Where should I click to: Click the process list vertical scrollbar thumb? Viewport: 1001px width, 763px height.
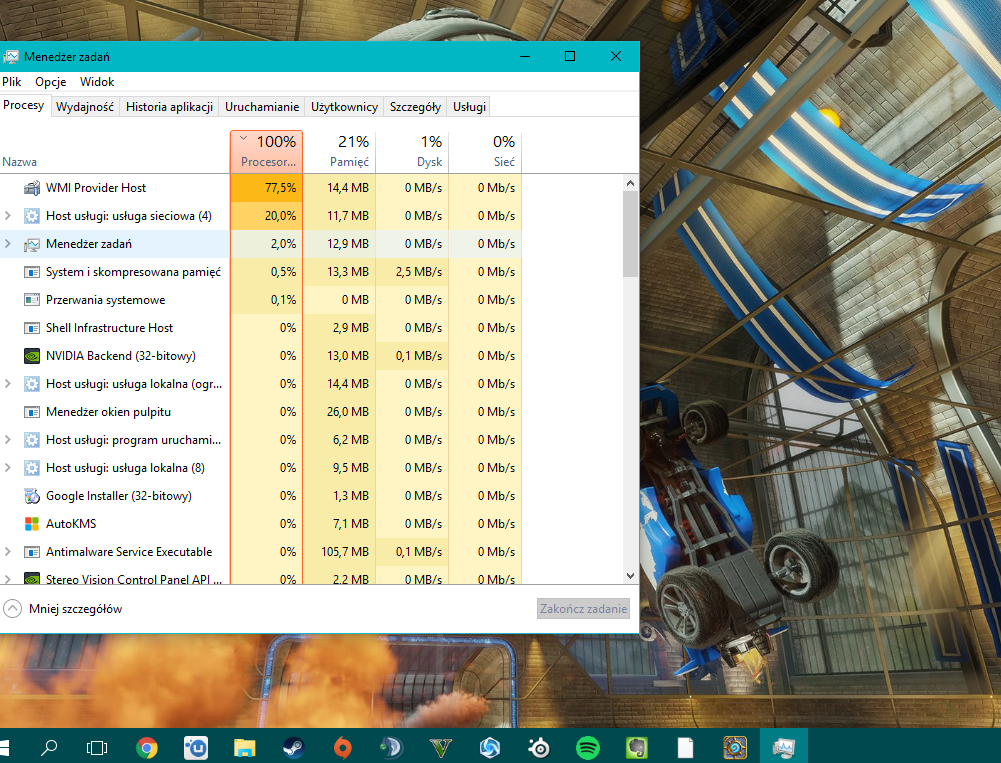(630, 234)
